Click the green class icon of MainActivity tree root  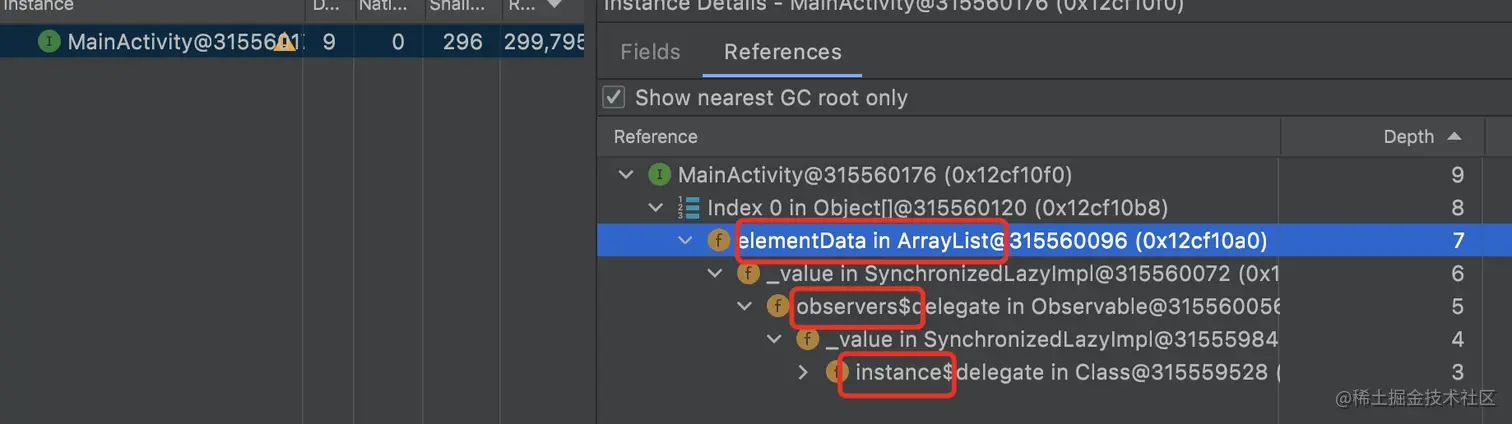658,175
